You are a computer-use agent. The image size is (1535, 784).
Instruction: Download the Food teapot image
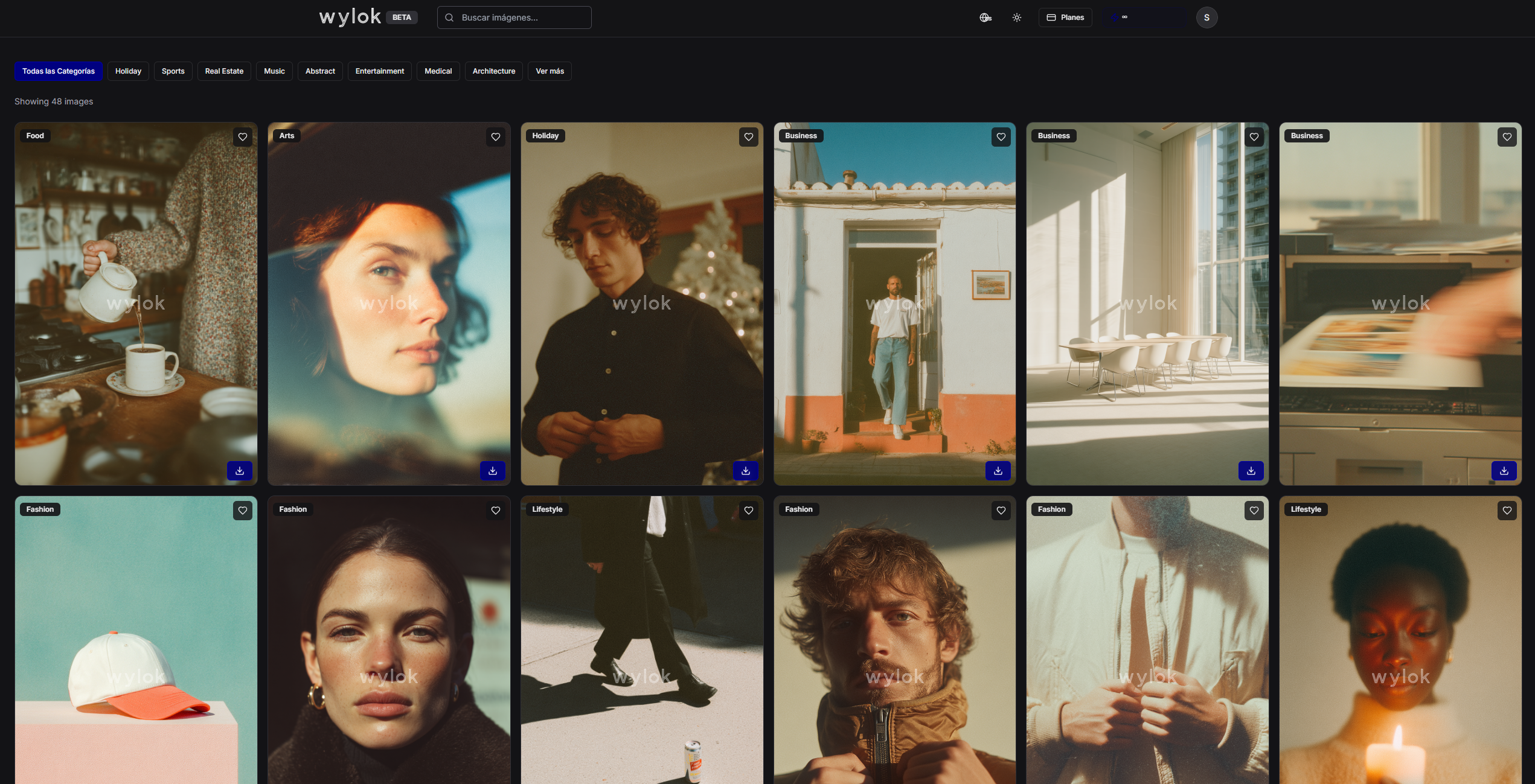pos(240,471)
